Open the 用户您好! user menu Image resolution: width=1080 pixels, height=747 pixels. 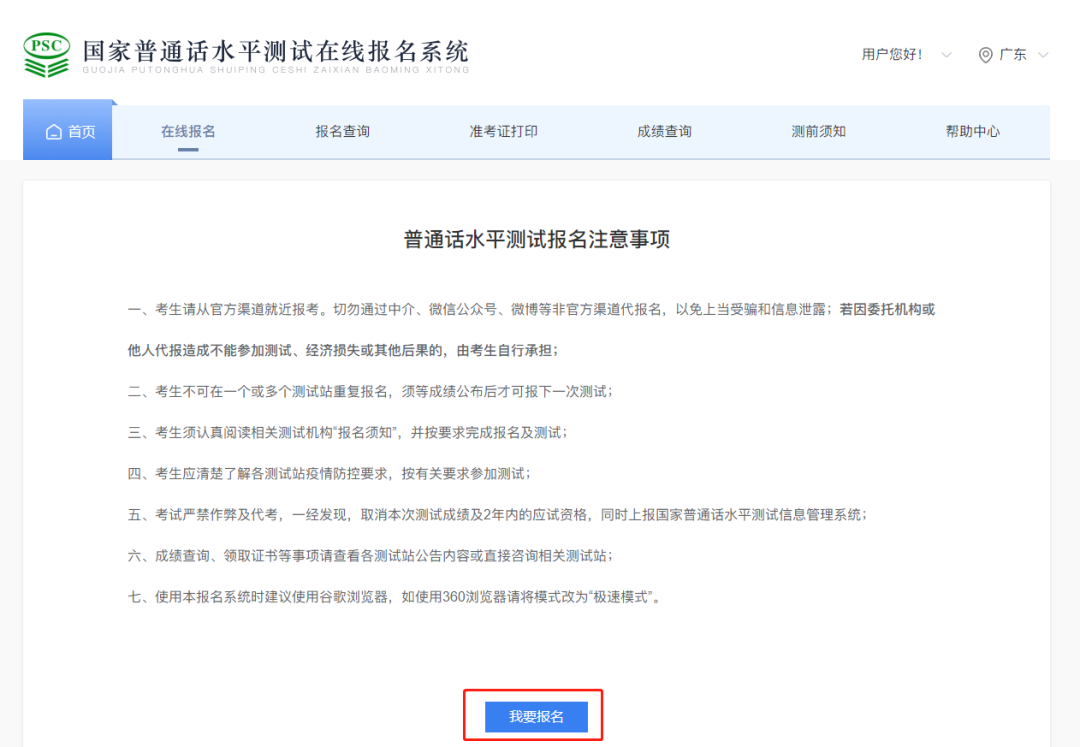tap(891, 54)
